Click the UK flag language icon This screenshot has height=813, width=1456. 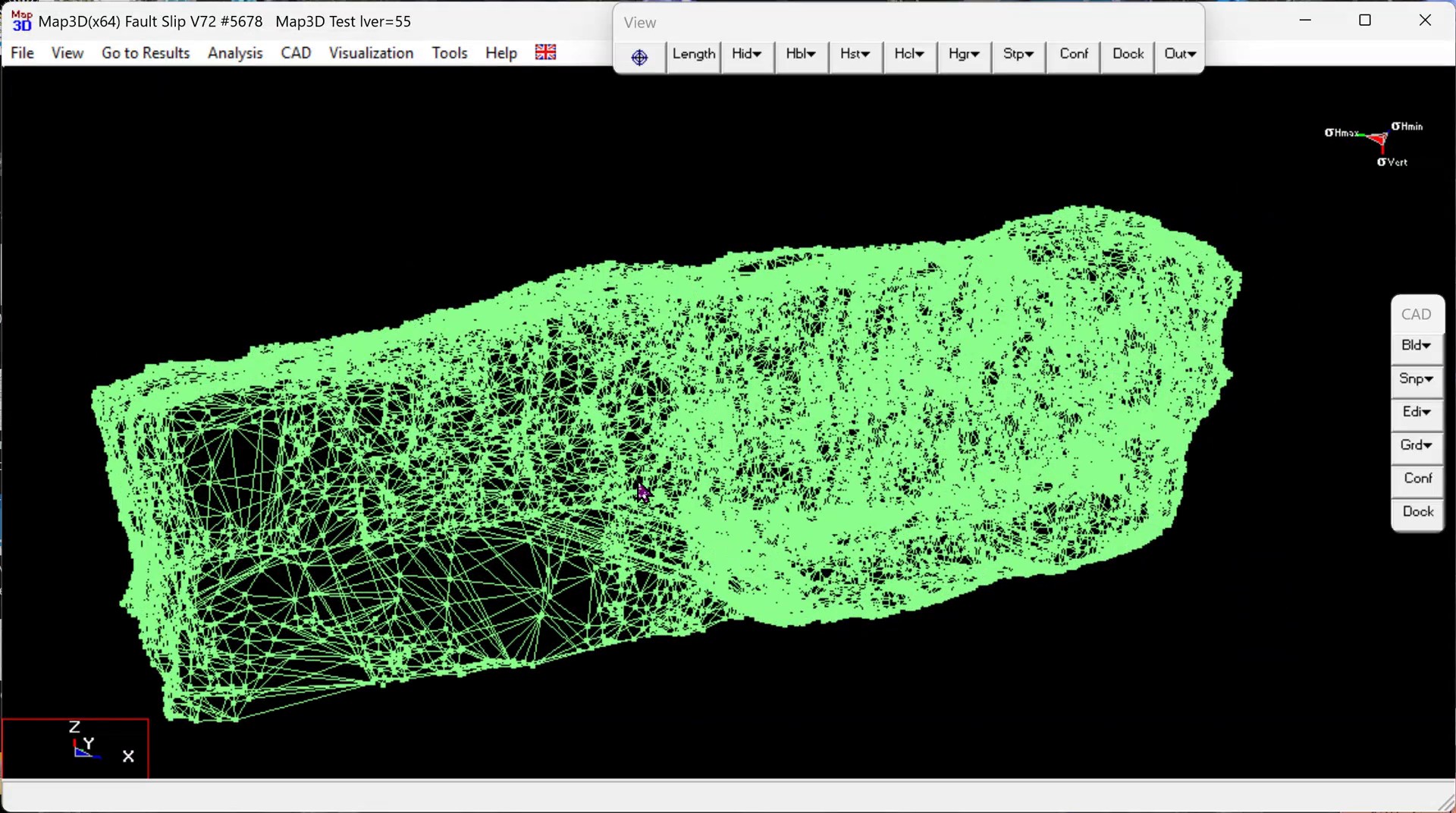pos(545,52)
